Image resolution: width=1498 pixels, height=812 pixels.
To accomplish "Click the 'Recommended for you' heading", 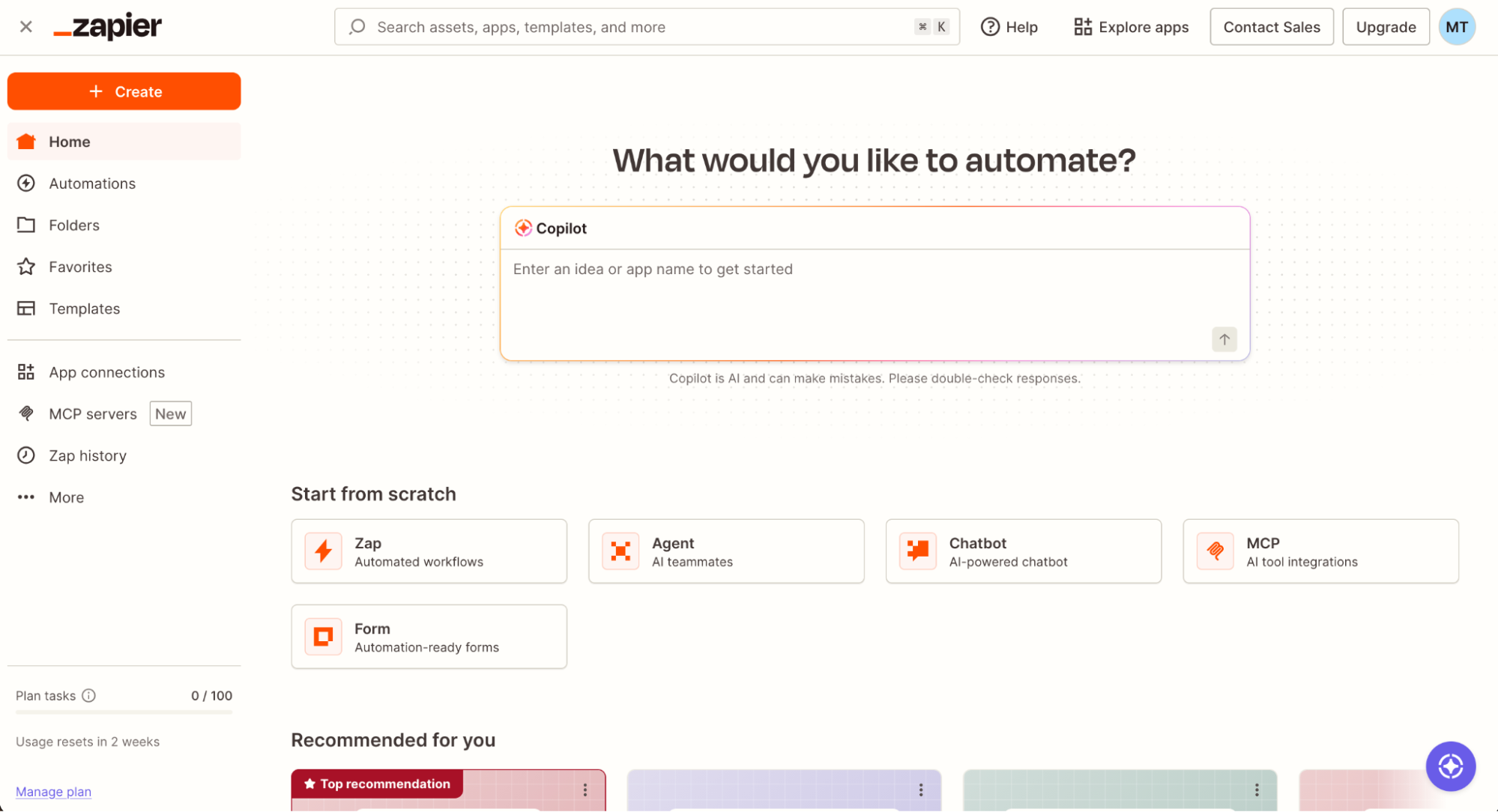I will point(393,740).
